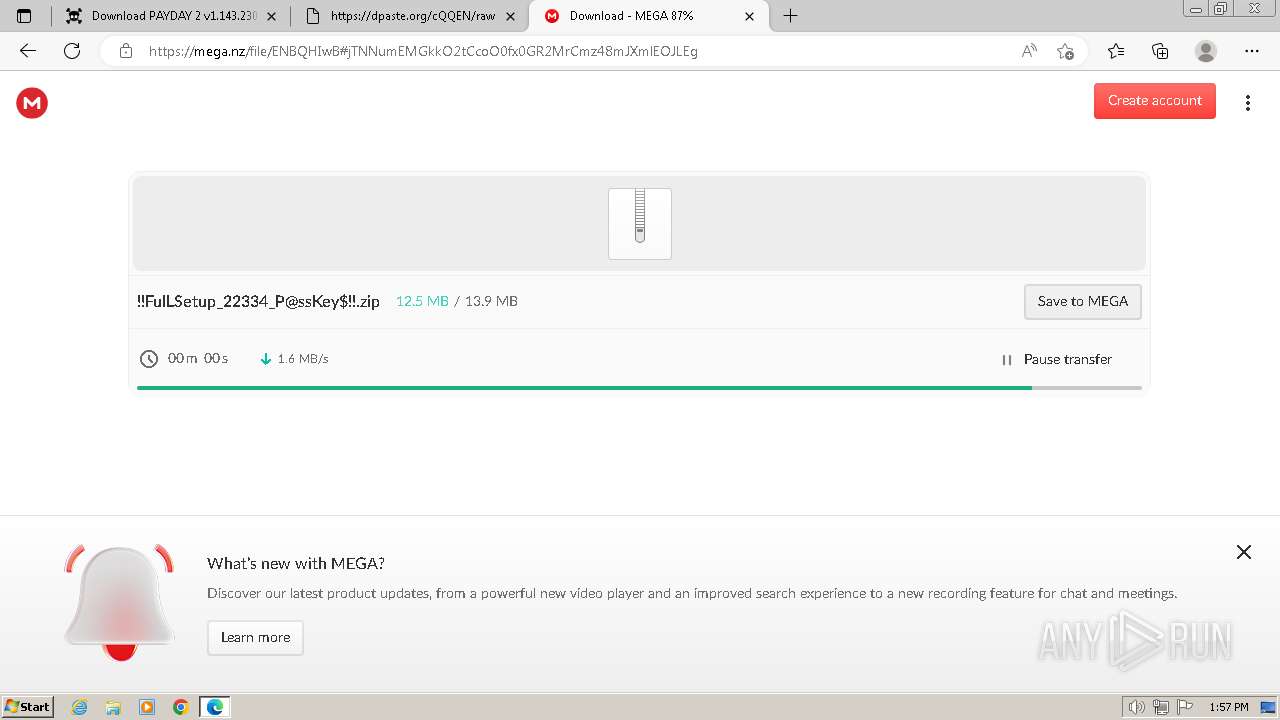The image size is (1280, 720).
Task: Open the three-dot MEGA options menu
Action: coord(1247,103)
